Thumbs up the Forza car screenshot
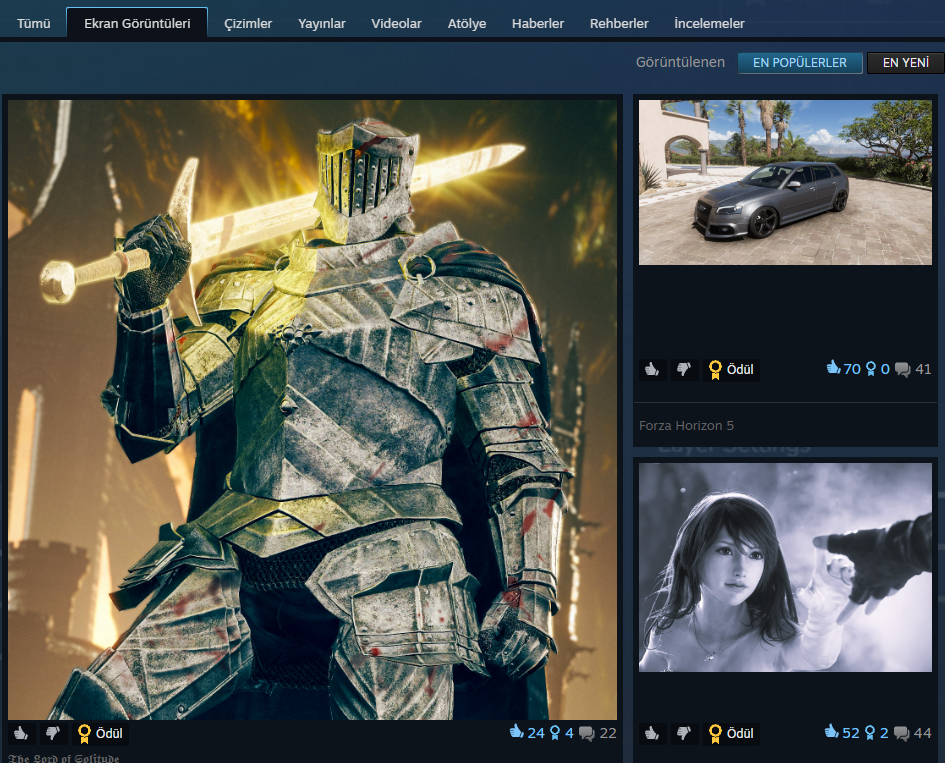The height and width of the screenshot is (763, 945). [x=652, y=369]
